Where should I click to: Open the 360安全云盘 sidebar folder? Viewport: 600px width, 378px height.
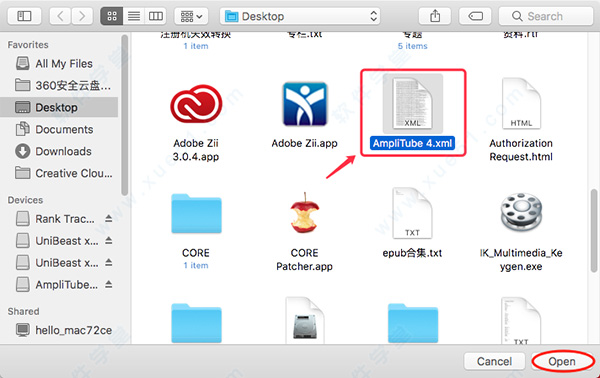[59, 85]
